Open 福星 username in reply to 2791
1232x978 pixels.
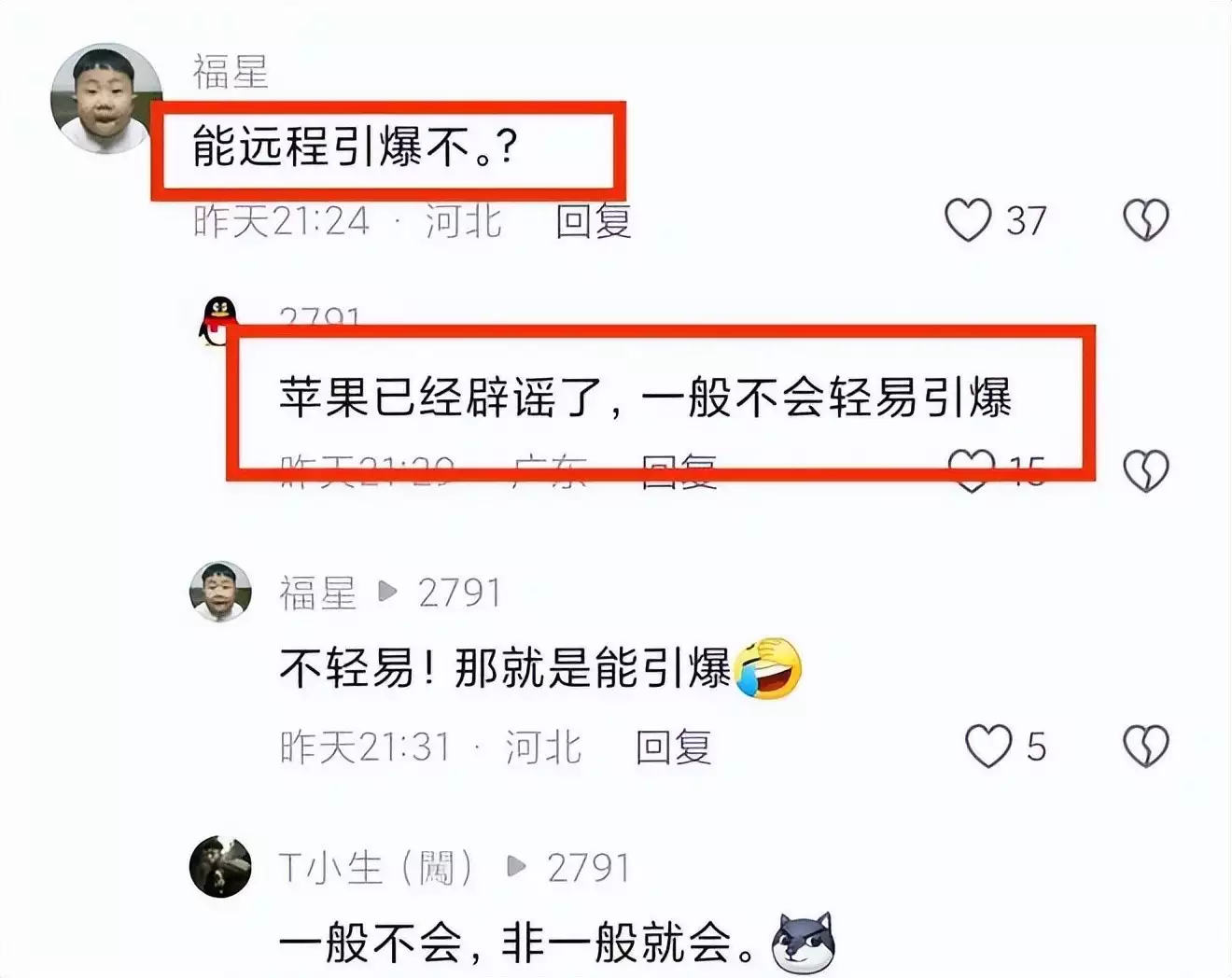coord(318,593)
